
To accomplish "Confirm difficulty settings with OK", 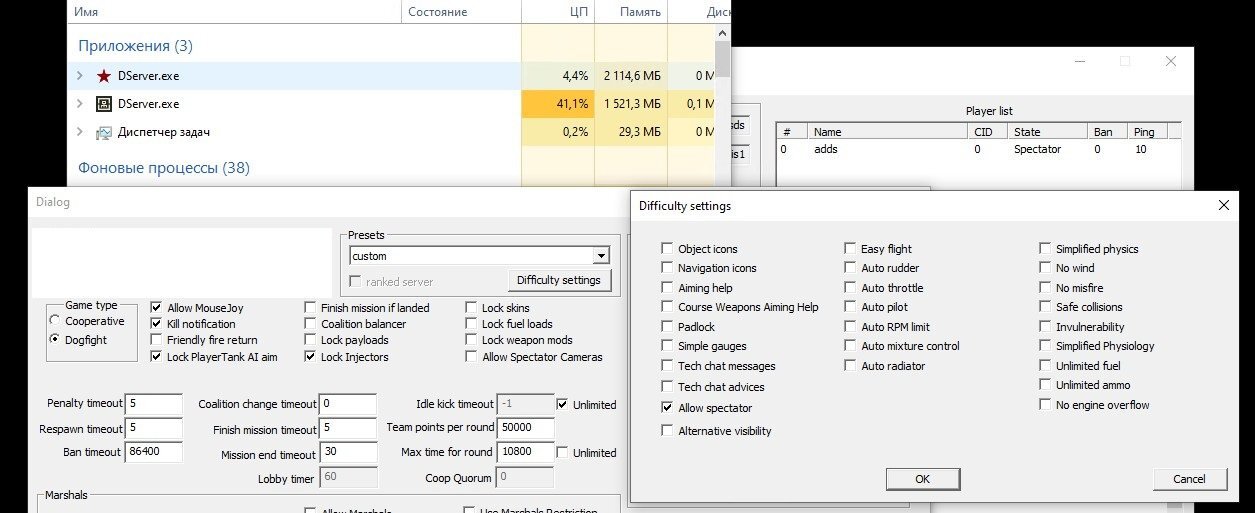I will tap(922, 479).
